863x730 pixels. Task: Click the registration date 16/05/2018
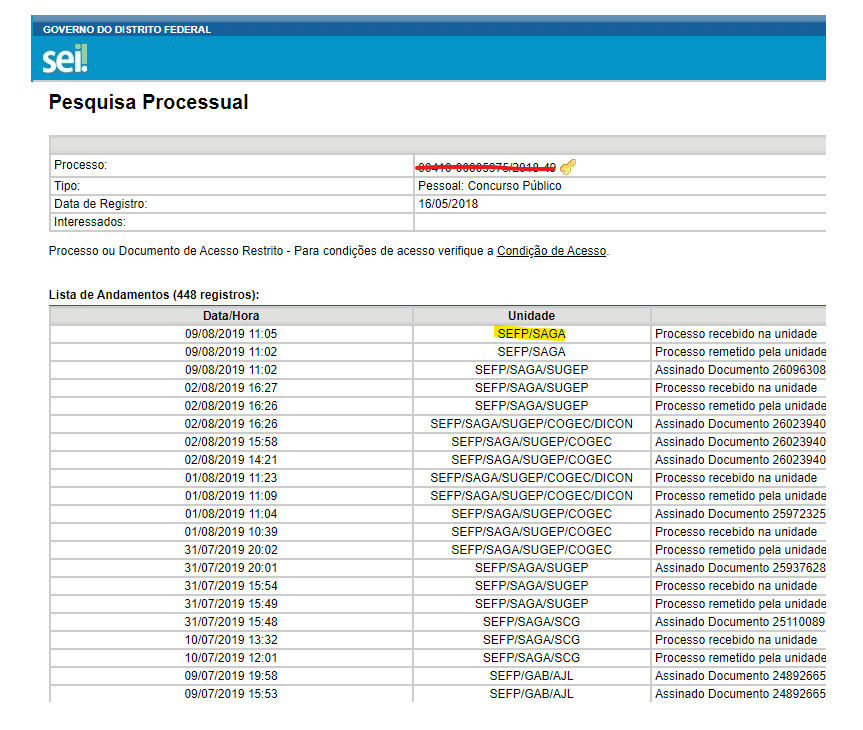(448, 204)
